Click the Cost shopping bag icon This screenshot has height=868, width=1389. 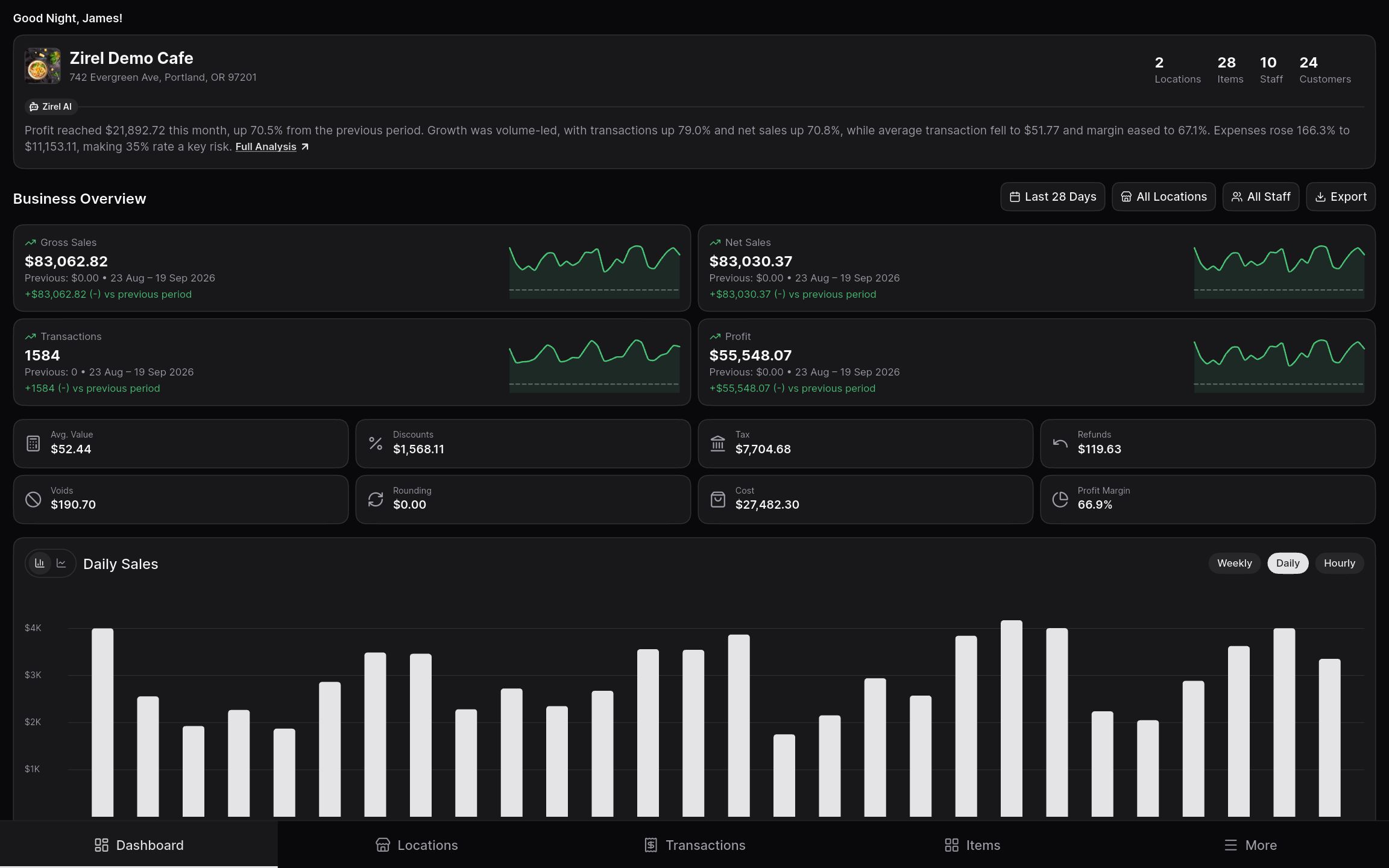pos(717,499)
